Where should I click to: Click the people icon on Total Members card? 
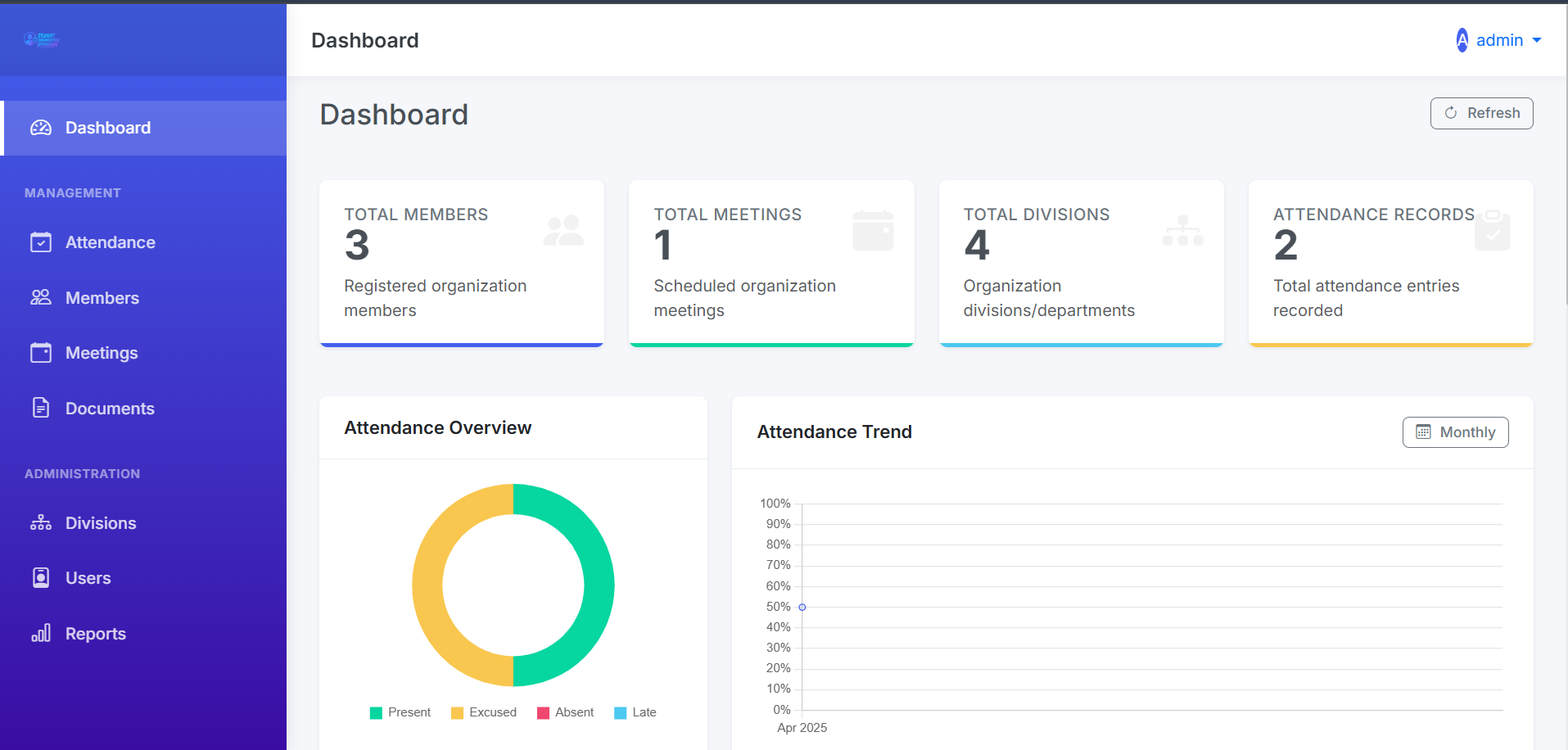(x=563, y=230)
